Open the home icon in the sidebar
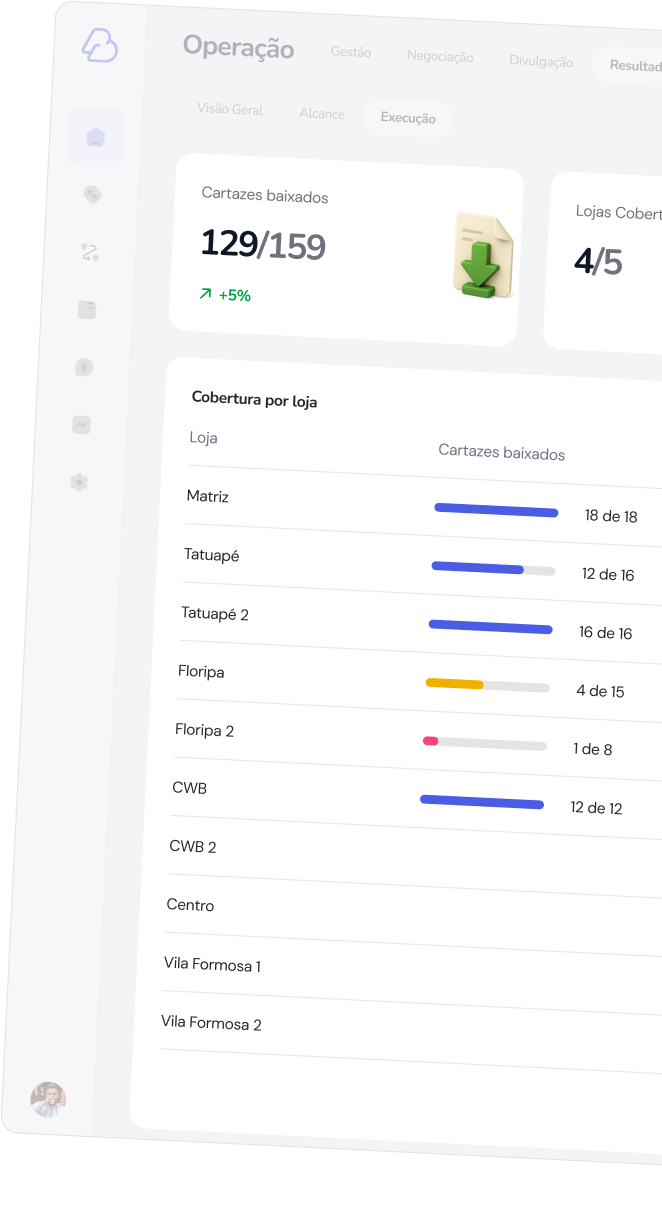 coord(96,137)
